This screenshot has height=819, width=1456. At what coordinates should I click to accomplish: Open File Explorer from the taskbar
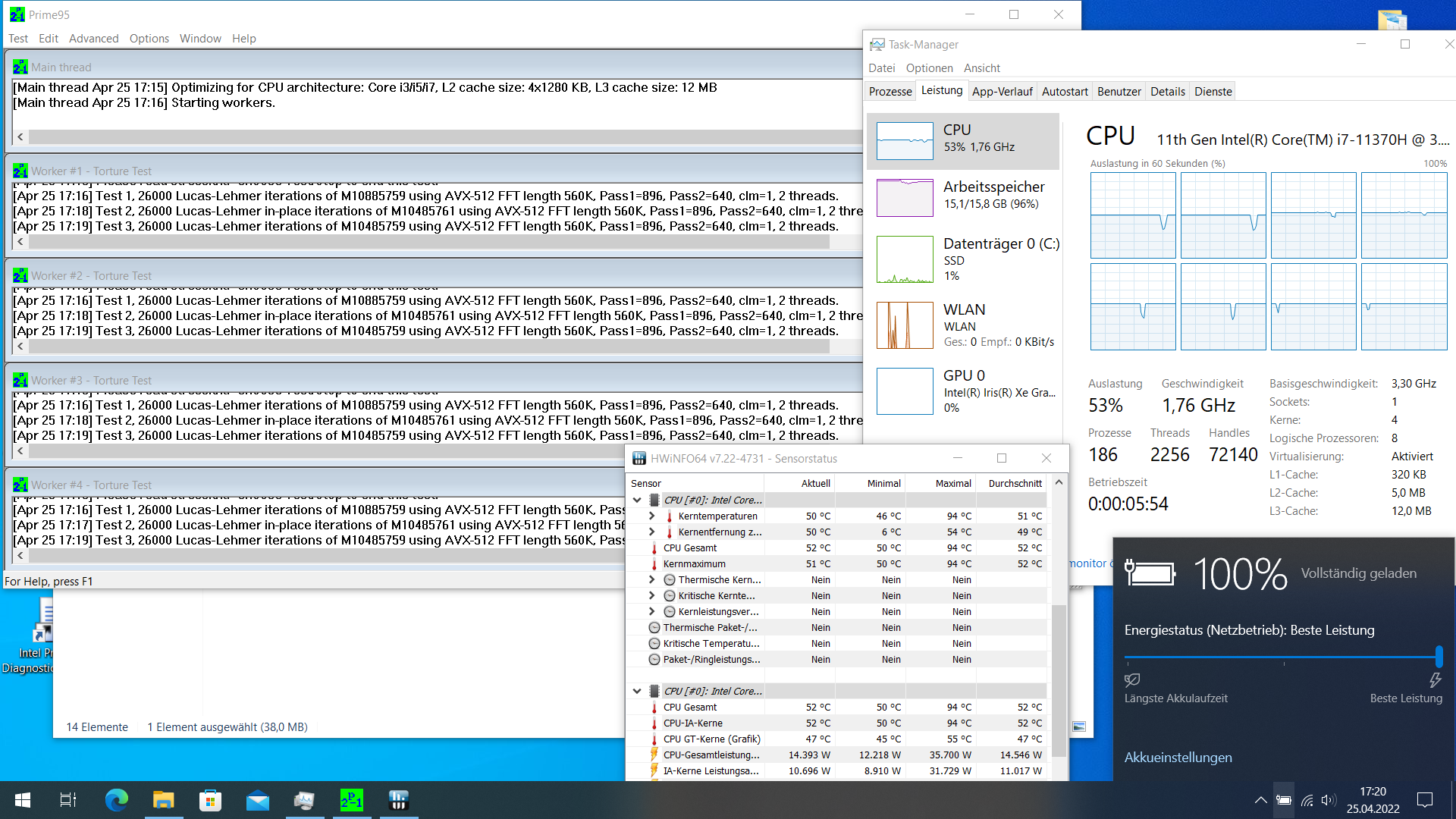(164, 800)
